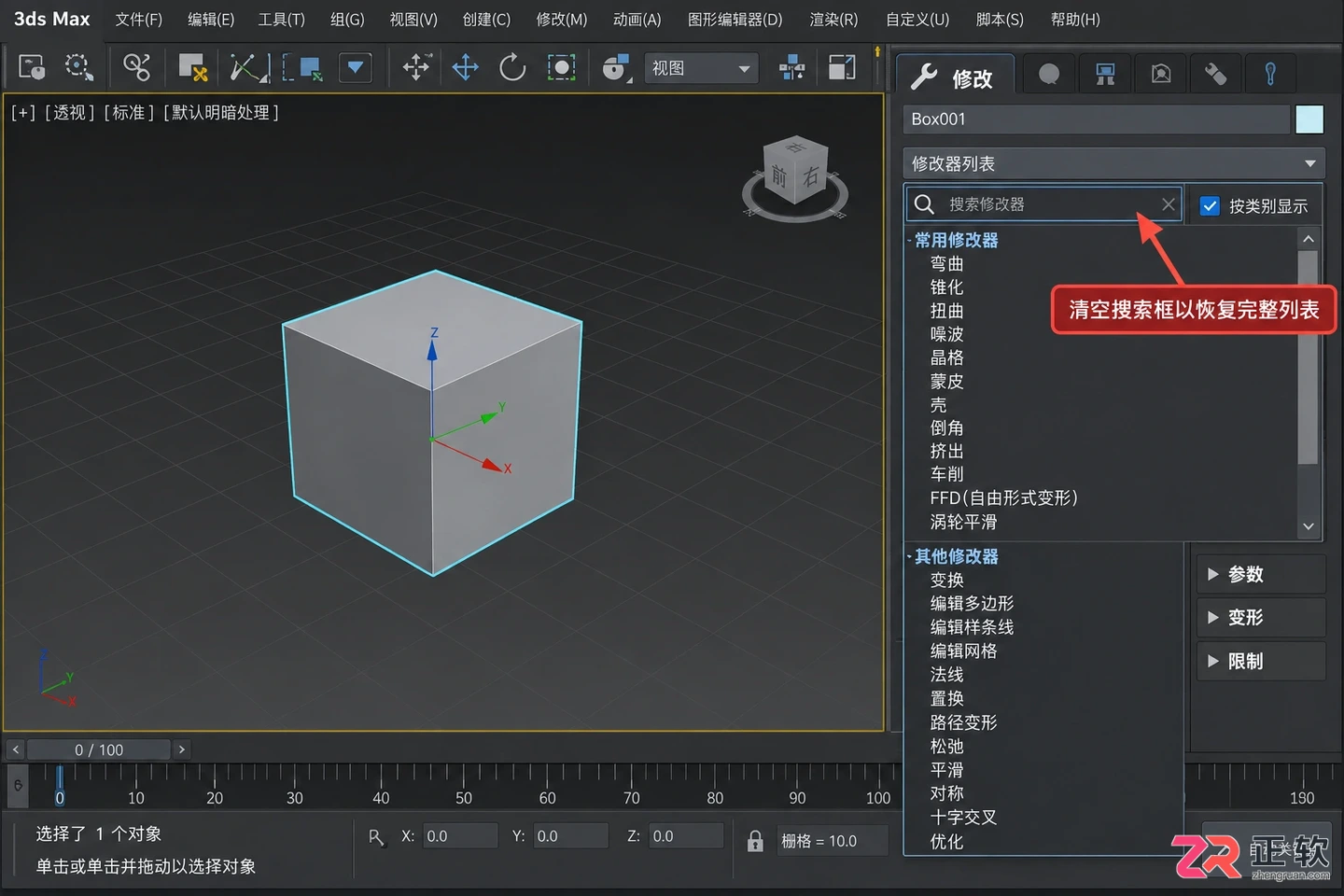Viewport: 1344px width, 896px height.
Task: Click the modifier list scroll down arrow
Action: pos(1309,526)
